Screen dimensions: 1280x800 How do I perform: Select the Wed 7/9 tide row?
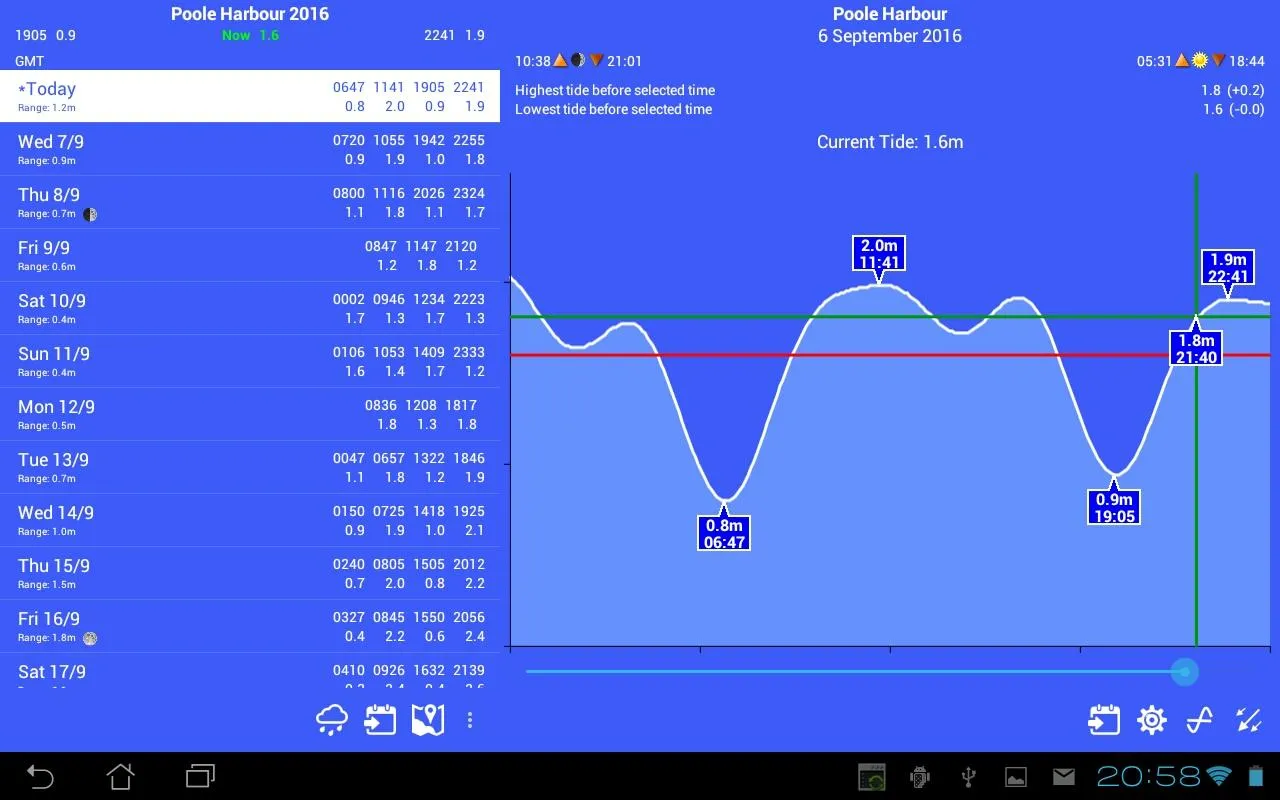[250, 149]
